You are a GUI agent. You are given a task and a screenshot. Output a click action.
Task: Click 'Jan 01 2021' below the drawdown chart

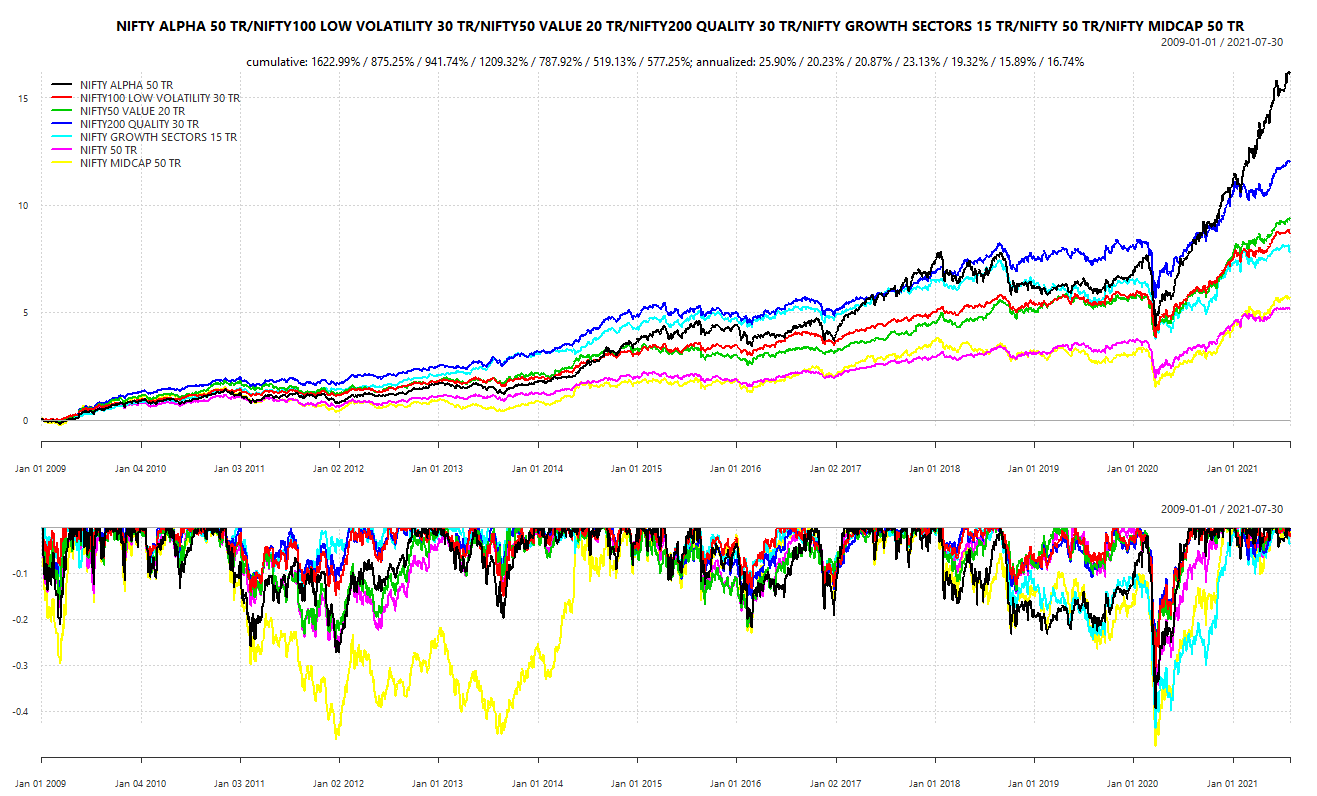click(1232, 784)
